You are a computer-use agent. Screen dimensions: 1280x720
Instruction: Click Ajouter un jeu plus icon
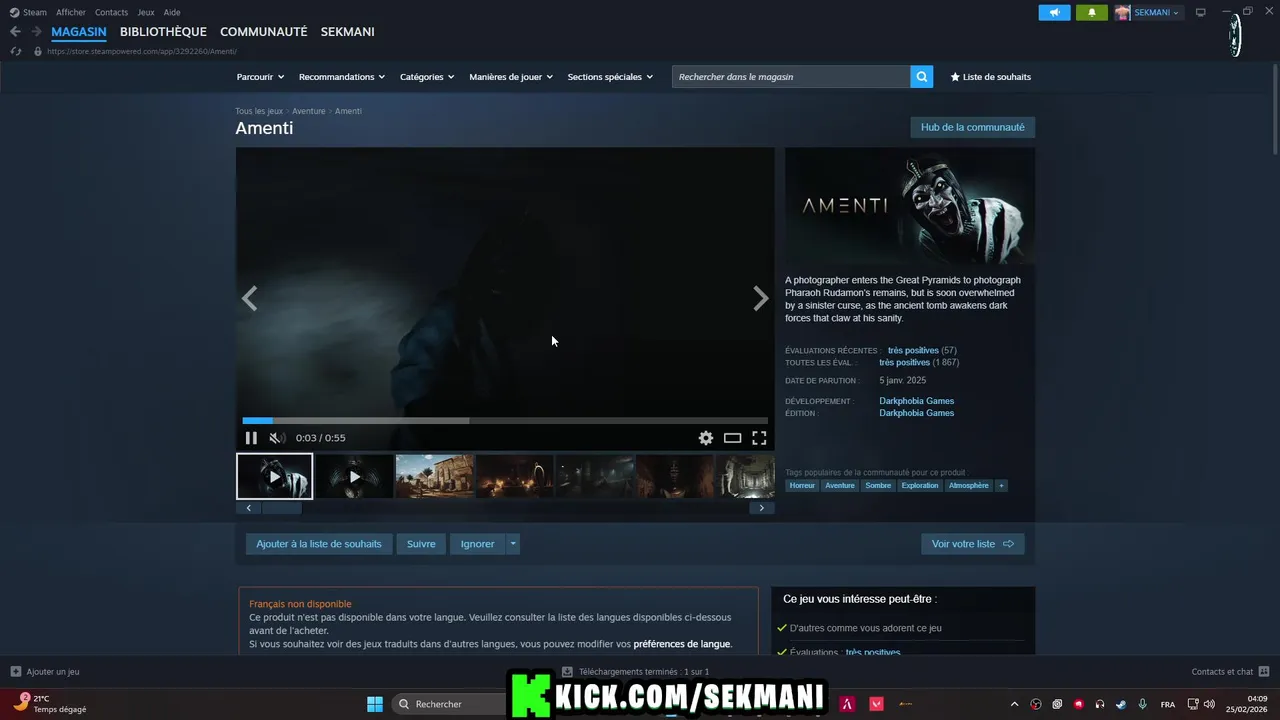pos(16,672)
